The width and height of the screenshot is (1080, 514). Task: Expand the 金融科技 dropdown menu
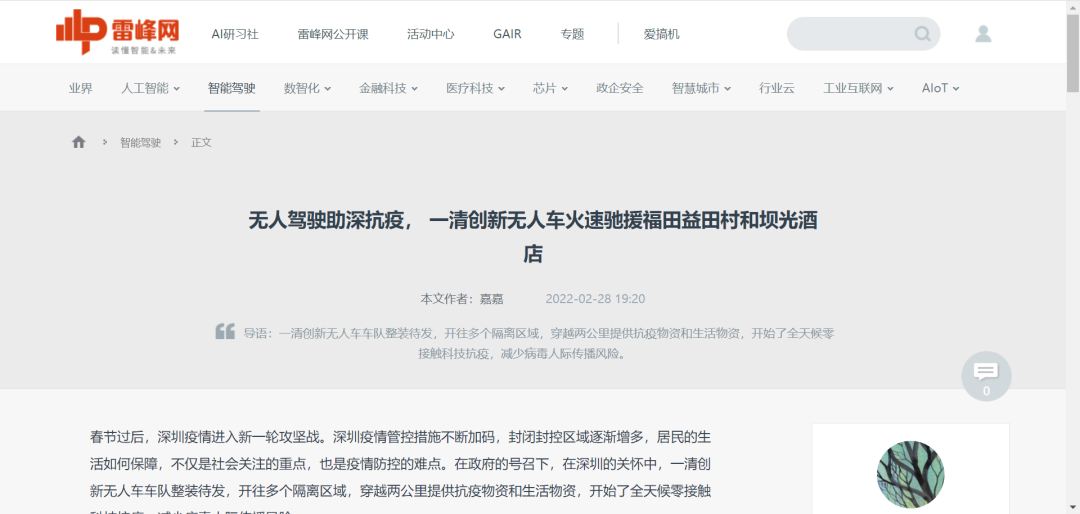(388, 88)
